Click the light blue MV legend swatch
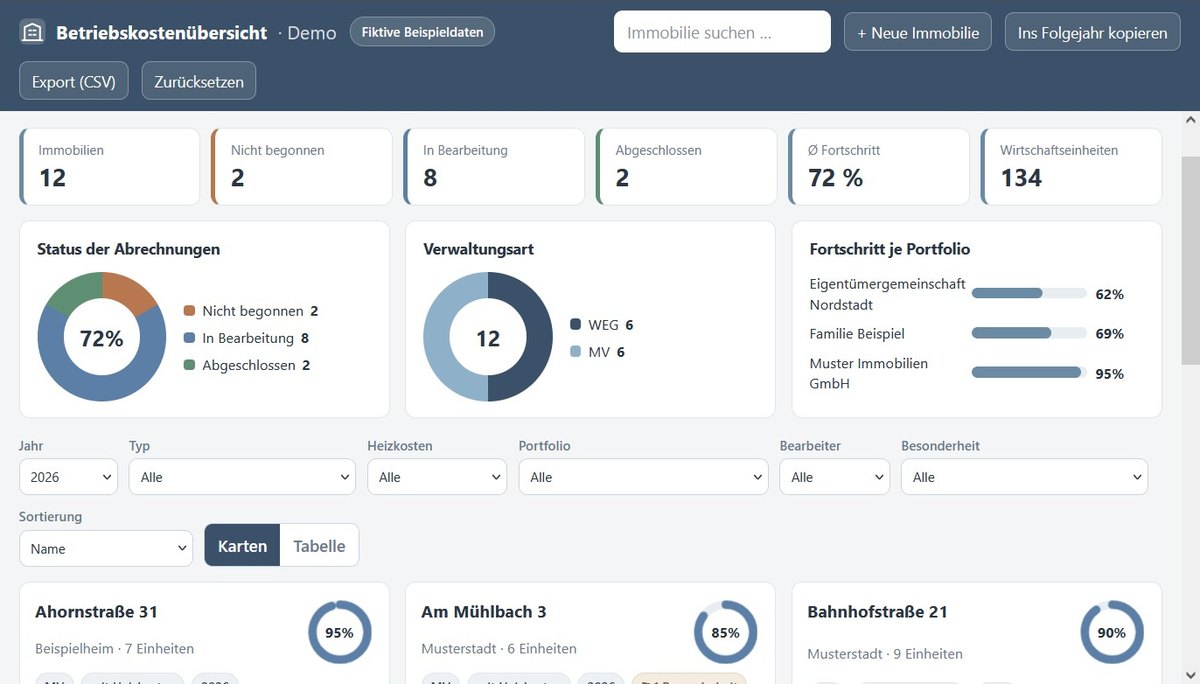Viewport: 1200px width, 684px height. [576, 352]
